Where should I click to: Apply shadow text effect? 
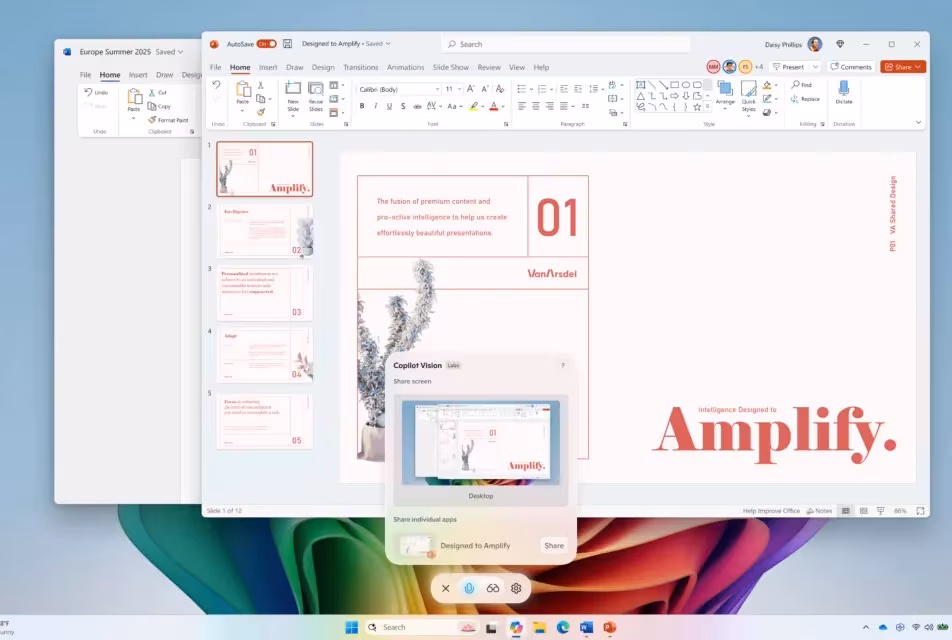pos(403,106)
